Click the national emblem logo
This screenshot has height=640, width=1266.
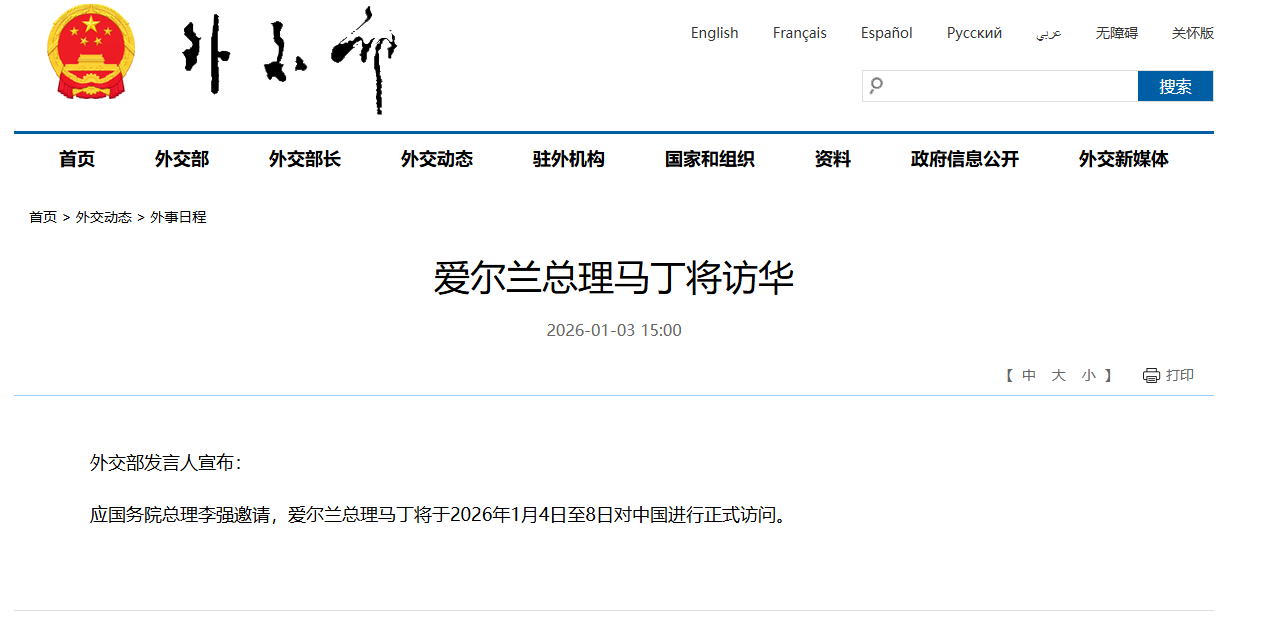91,52
